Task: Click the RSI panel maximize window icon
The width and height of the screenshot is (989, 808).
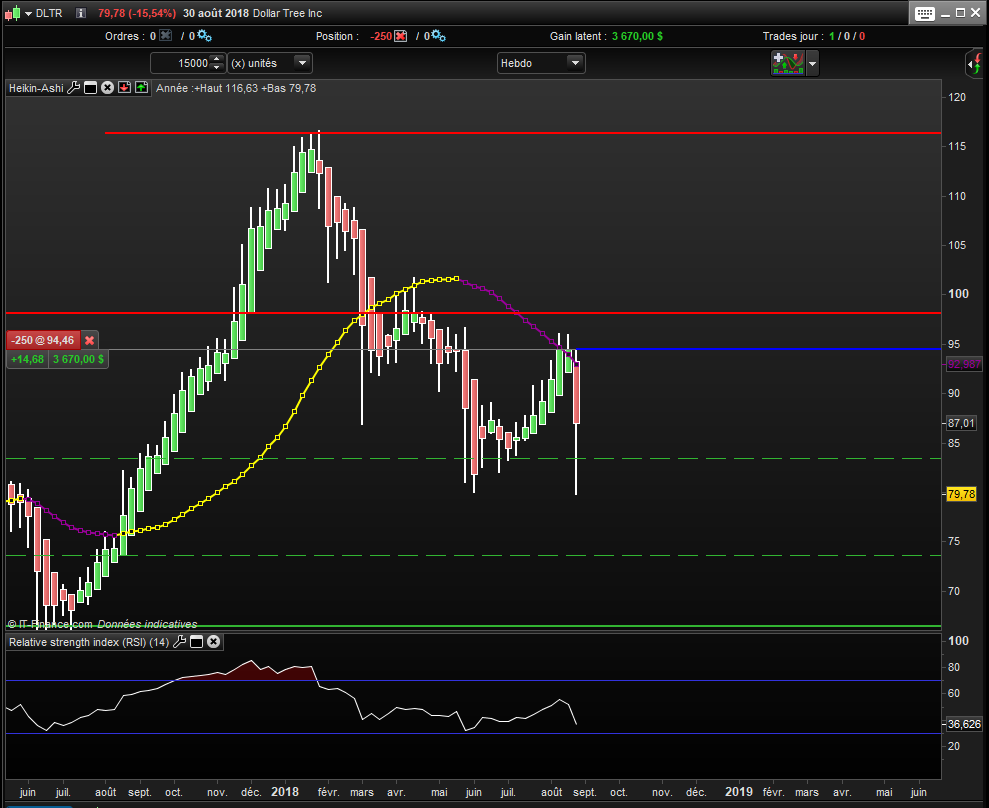Action: coord(196,641)
